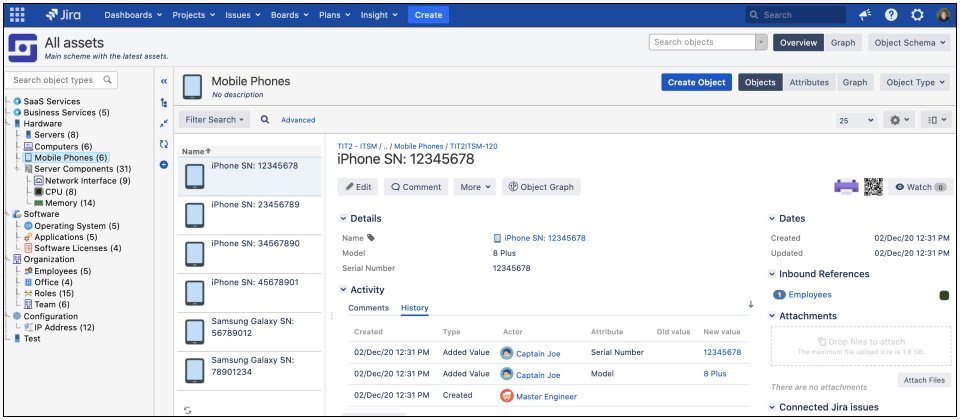The height and width of the screenshot is (420, 960).
Task: Switch to the Overview view
Action: click(x=798, y=43)
